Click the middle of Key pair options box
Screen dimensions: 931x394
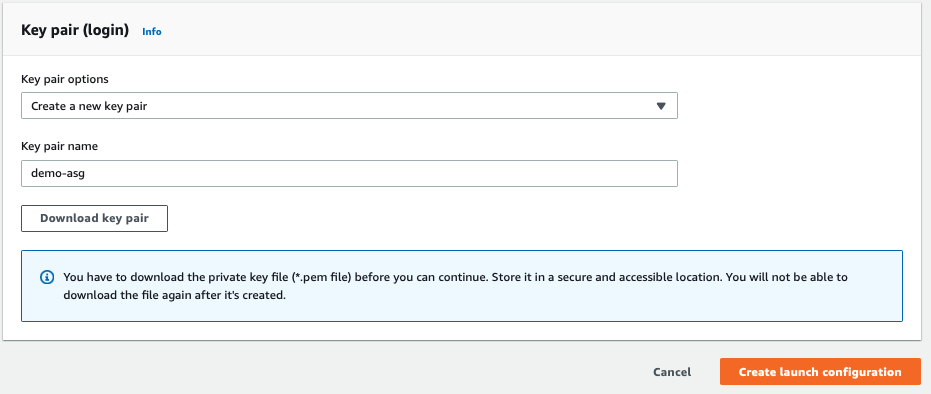(x=349, y=106)
